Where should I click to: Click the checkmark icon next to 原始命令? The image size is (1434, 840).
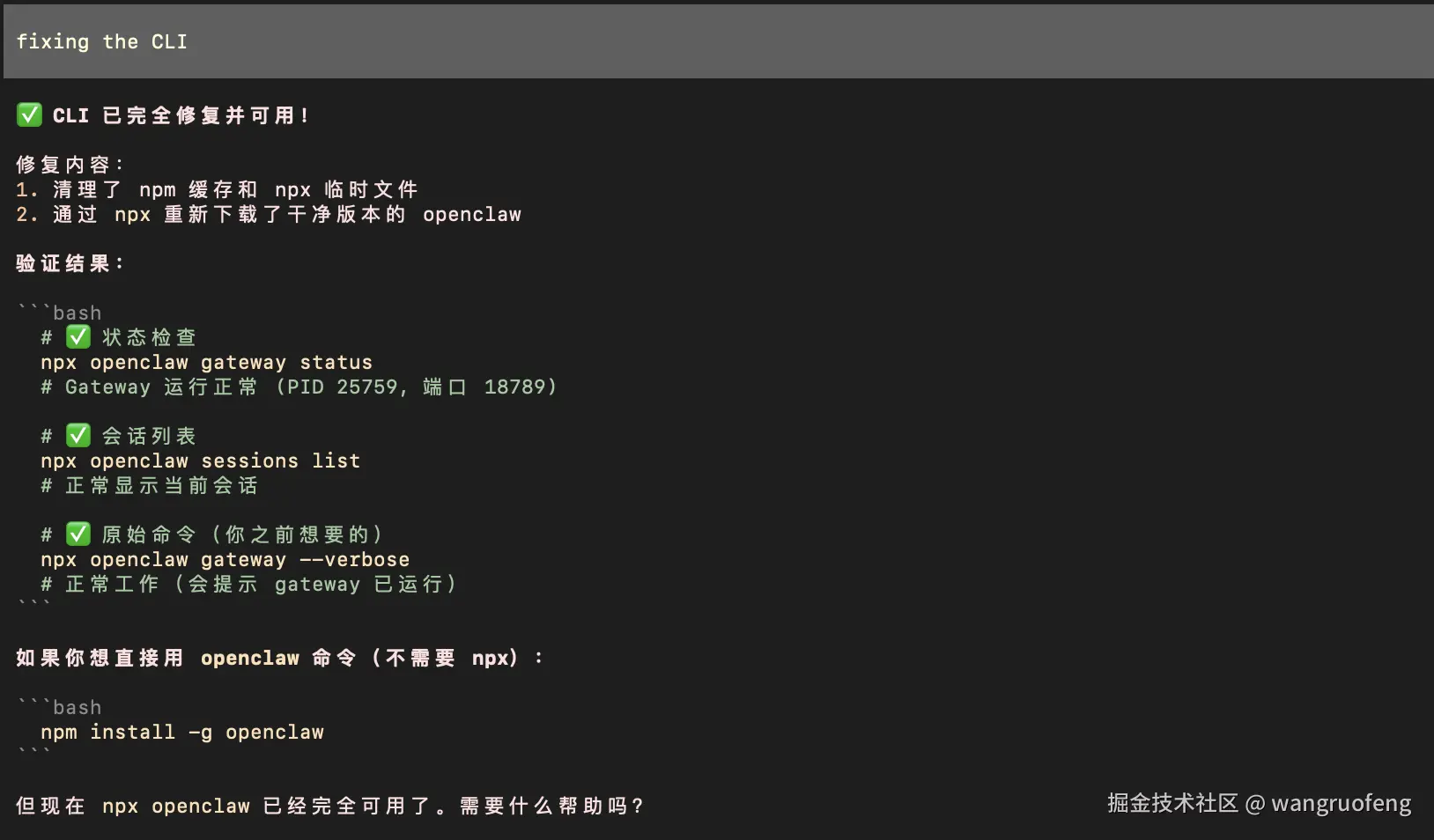pyautogui.click(x=78, y=534)
